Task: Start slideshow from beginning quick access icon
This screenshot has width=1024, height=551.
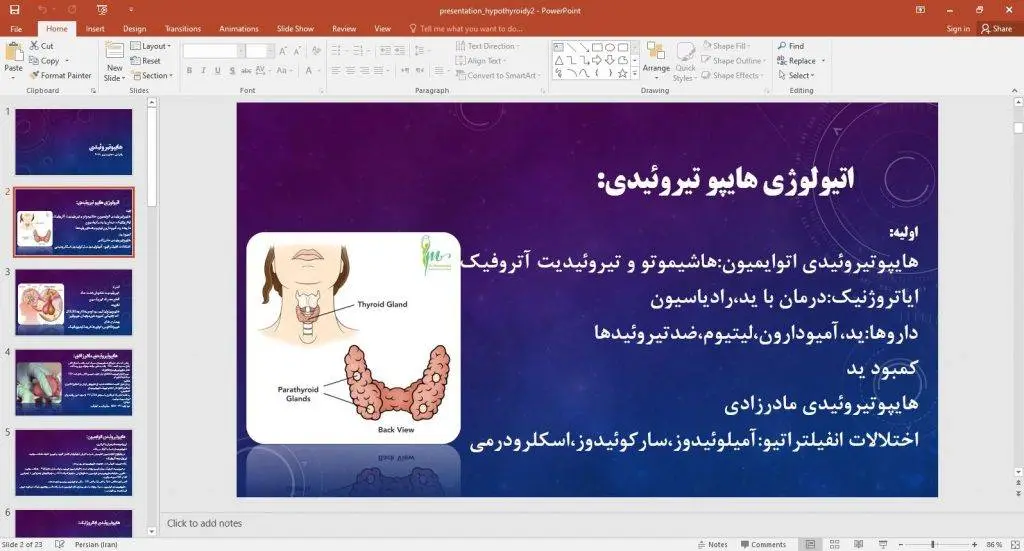Action: 102,10
